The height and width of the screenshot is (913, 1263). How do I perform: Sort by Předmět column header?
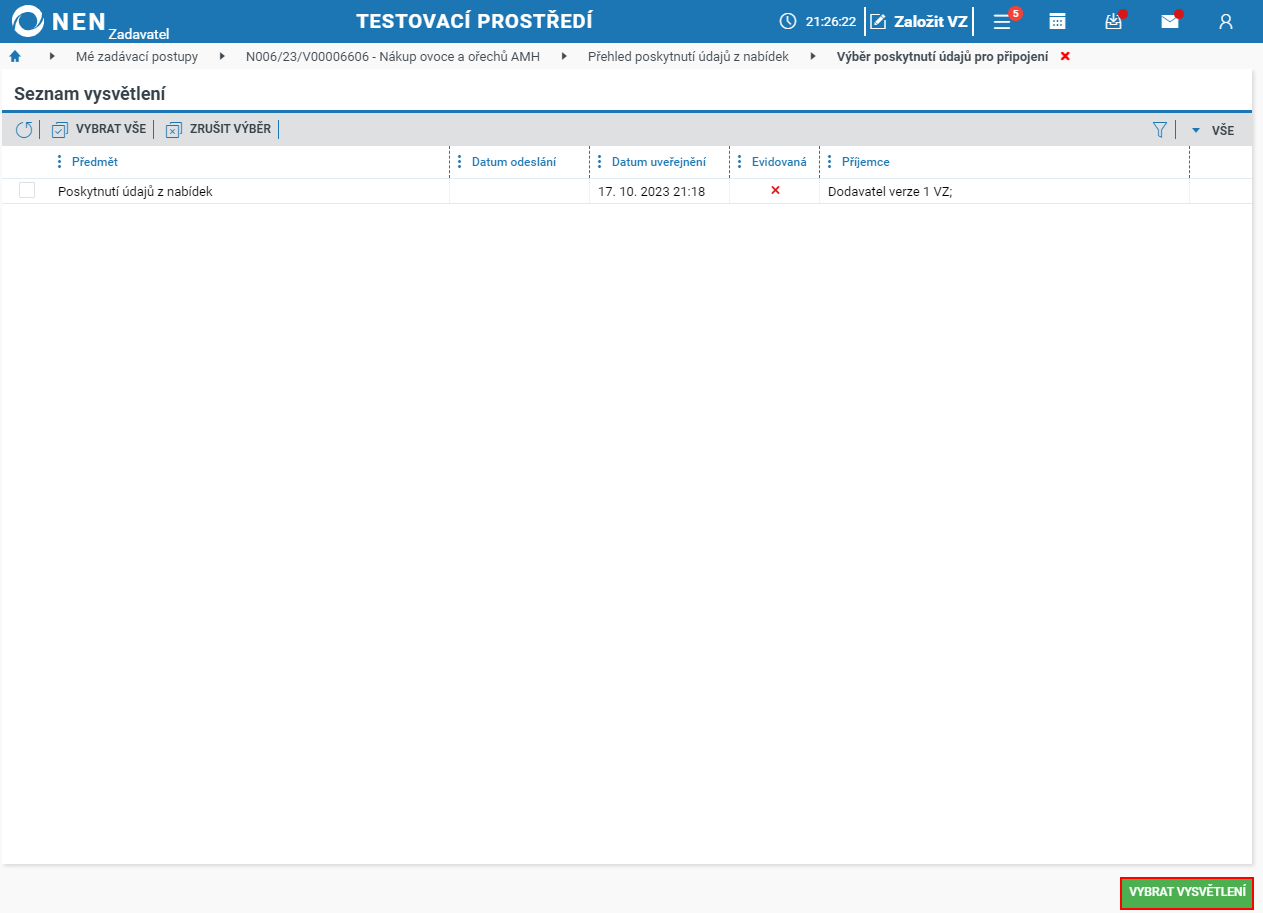click(95, 162)
